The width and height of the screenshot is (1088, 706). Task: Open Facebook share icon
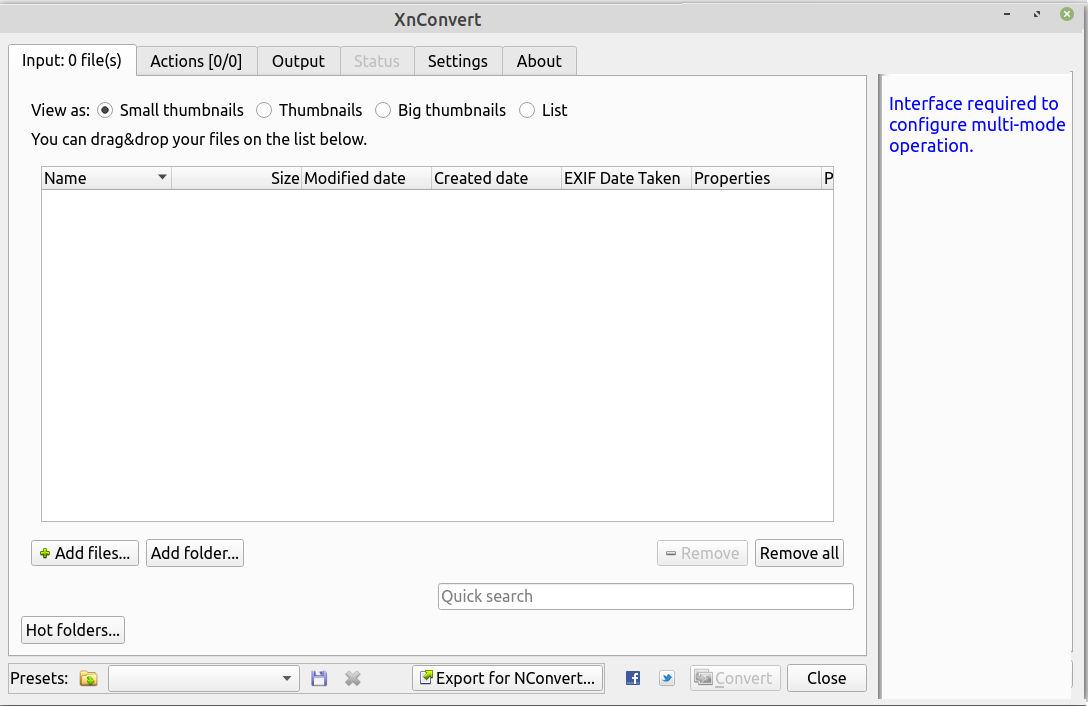pyautogui.click(x=633, y=678)
